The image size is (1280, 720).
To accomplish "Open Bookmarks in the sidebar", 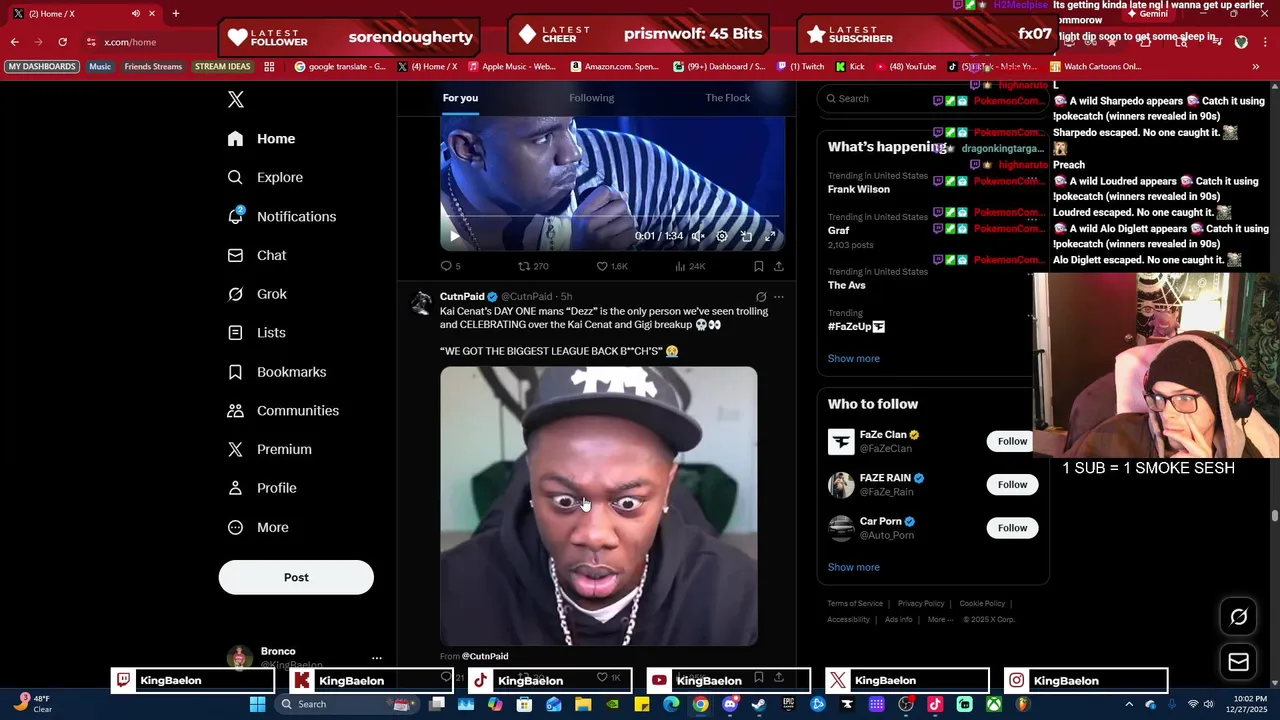I will click(277, 372).
